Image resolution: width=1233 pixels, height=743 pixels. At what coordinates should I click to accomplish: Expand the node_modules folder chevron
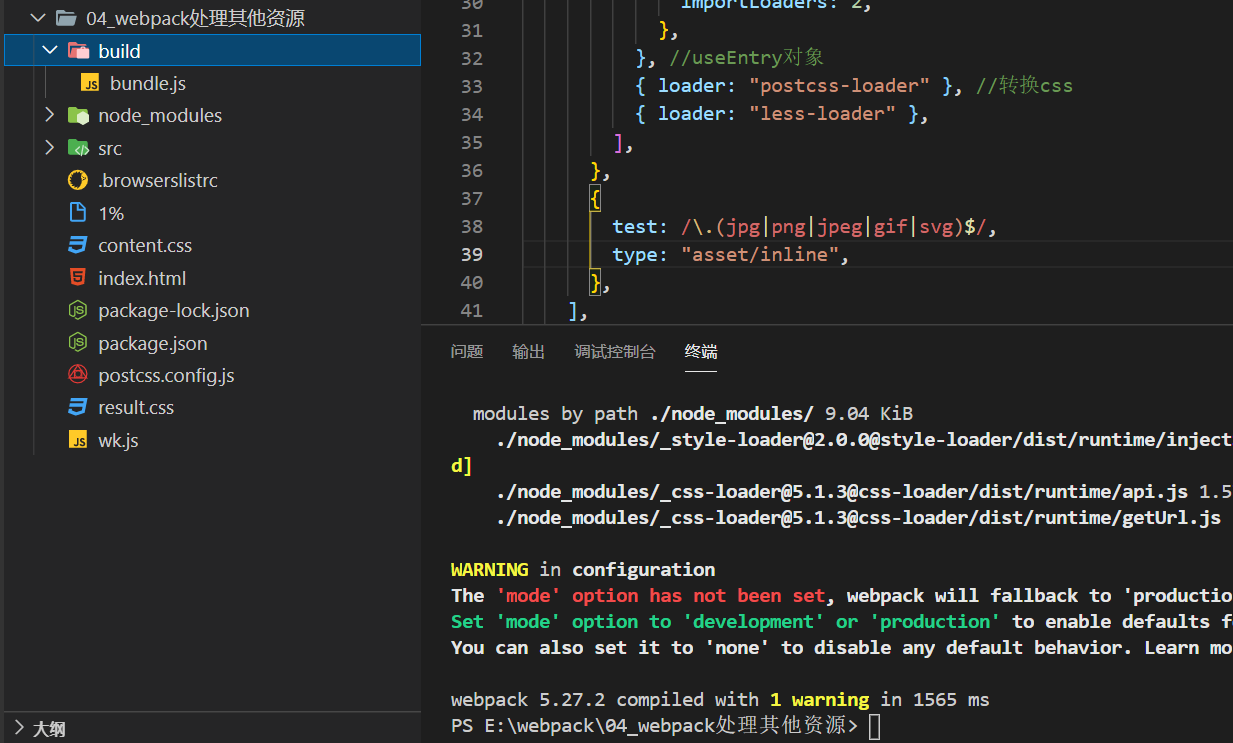[x=50, y=115]
